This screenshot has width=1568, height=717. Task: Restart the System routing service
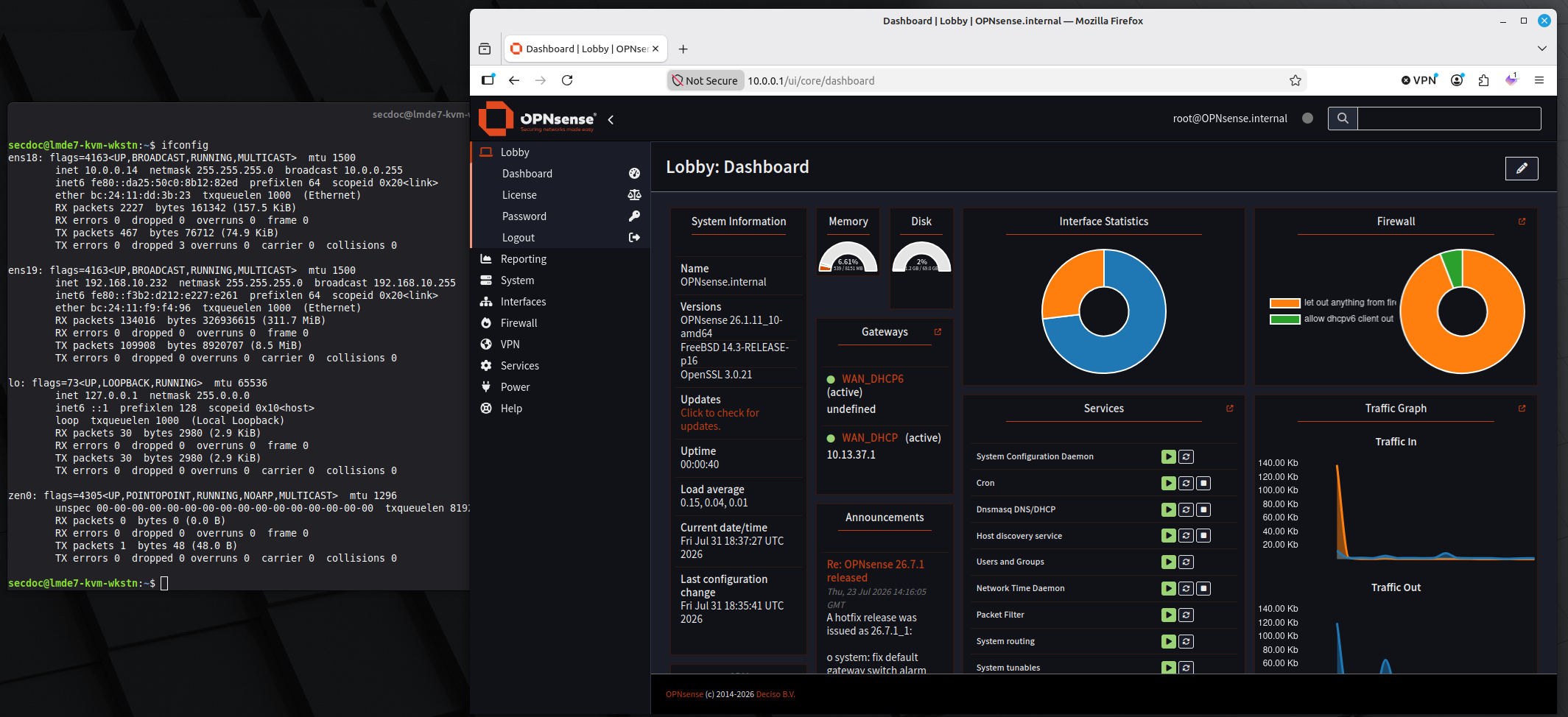coord(1186,641)
